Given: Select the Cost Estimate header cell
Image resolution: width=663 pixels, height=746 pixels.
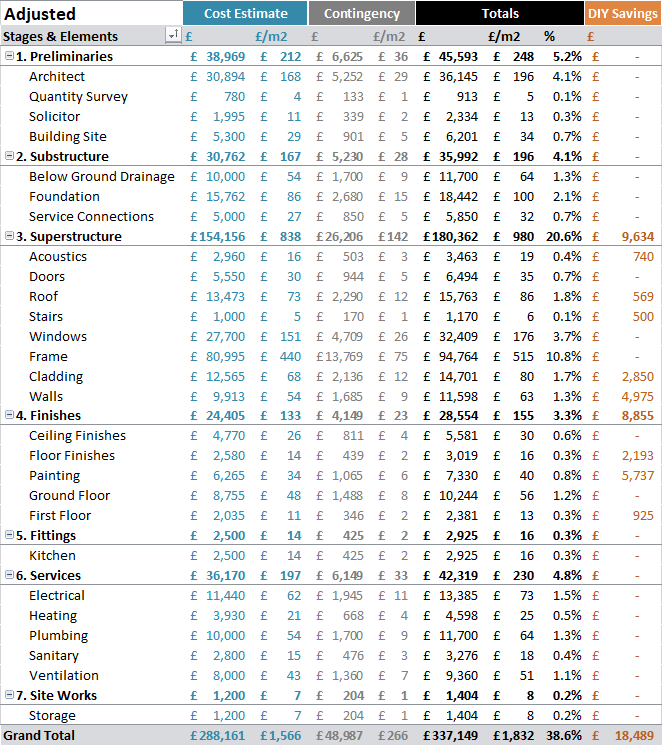Looking at the screenshot, I should click(x=245, y=13).
